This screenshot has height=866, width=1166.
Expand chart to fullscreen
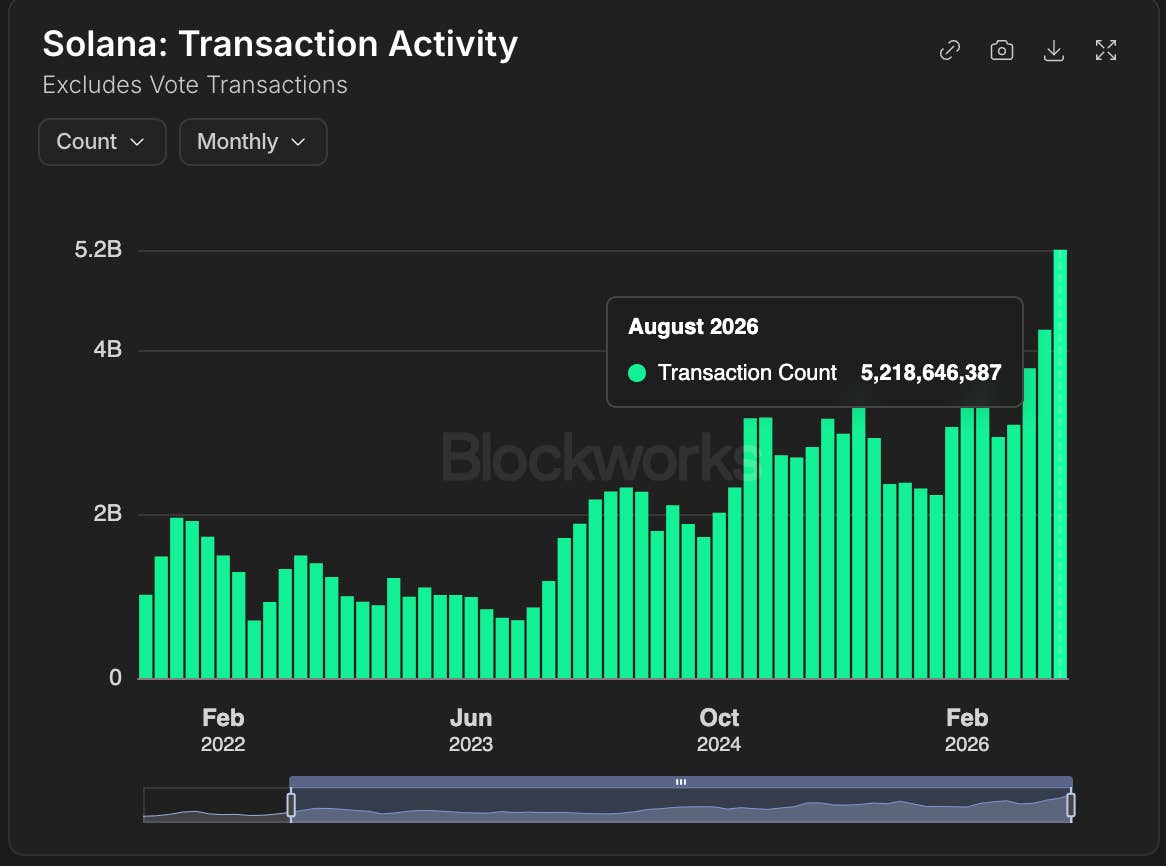1106,51
